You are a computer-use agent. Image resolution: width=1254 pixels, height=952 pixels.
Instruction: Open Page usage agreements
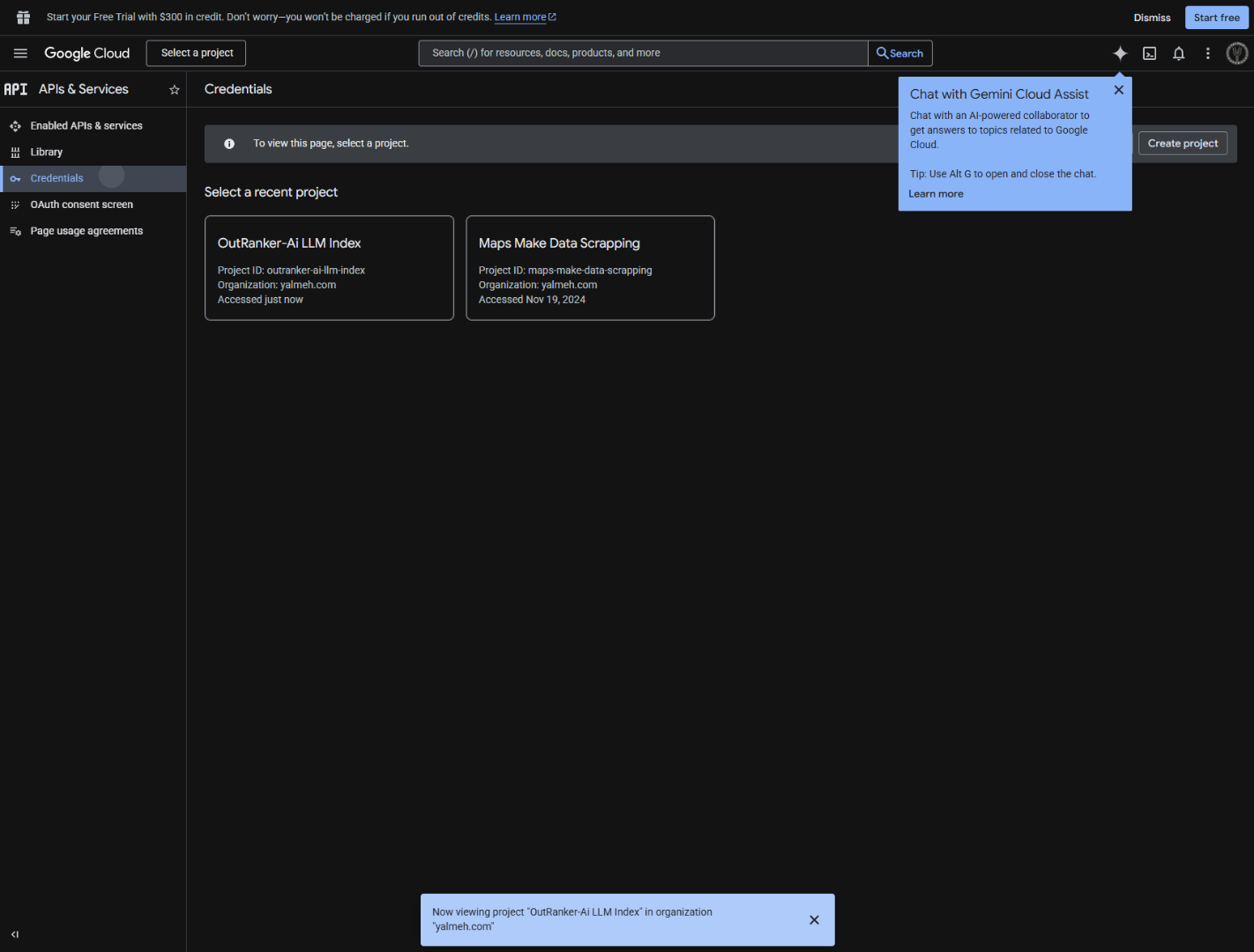[x=86, y=231]
